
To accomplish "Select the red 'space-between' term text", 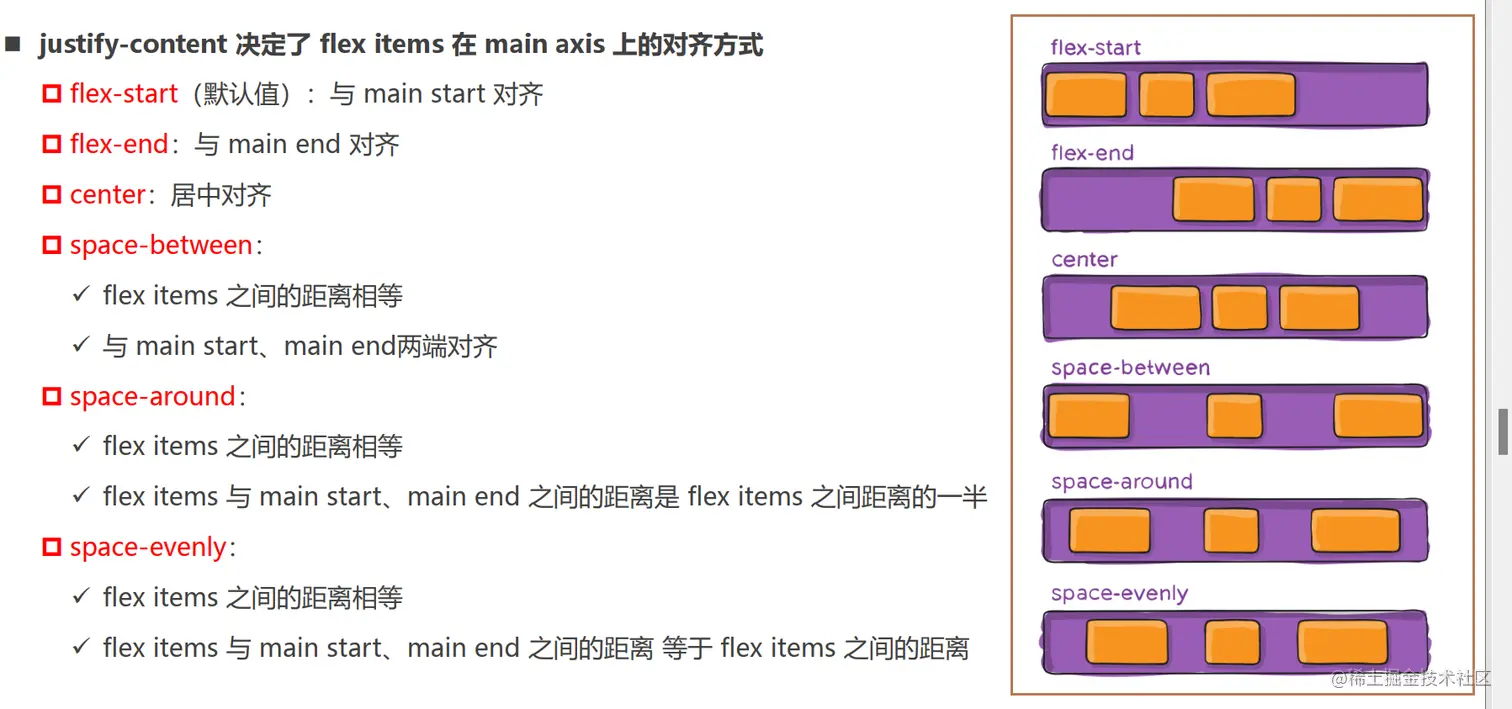I will [161, 246].
